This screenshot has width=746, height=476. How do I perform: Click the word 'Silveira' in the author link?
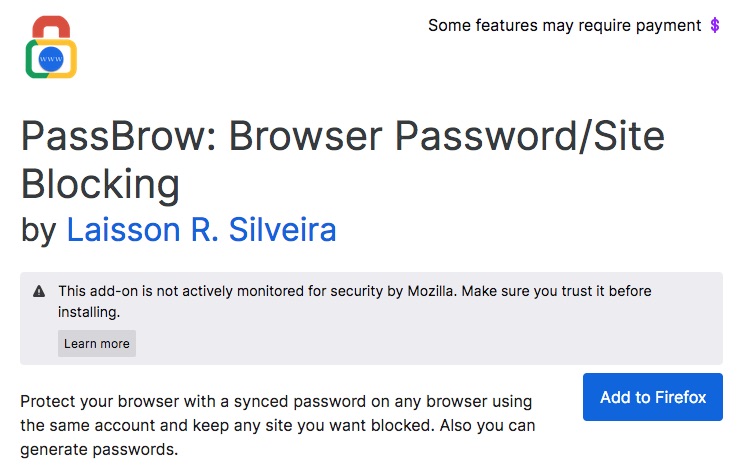tap(283, 229)
